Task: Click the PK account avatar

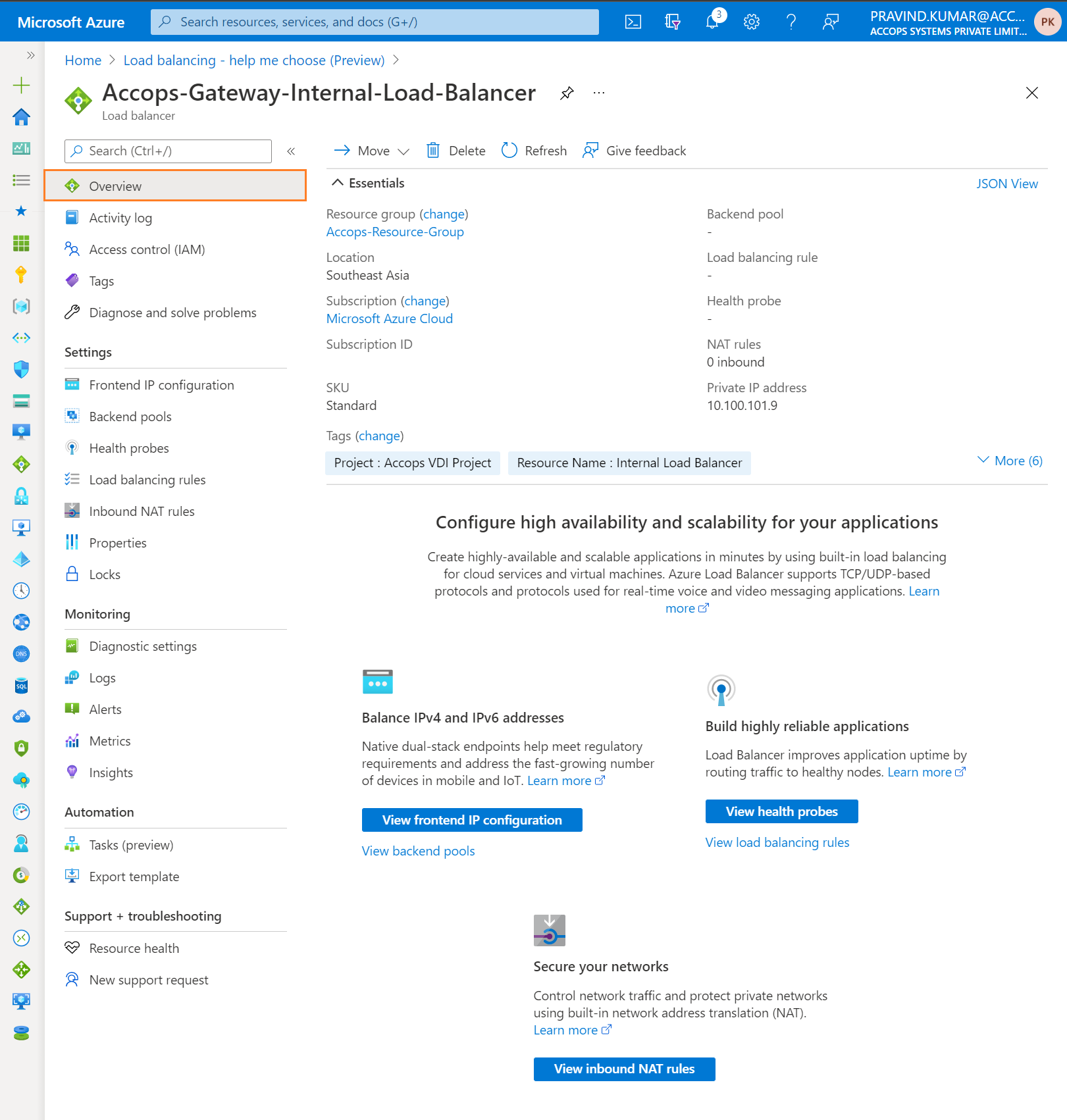Action: click(x=1048, y=22)
